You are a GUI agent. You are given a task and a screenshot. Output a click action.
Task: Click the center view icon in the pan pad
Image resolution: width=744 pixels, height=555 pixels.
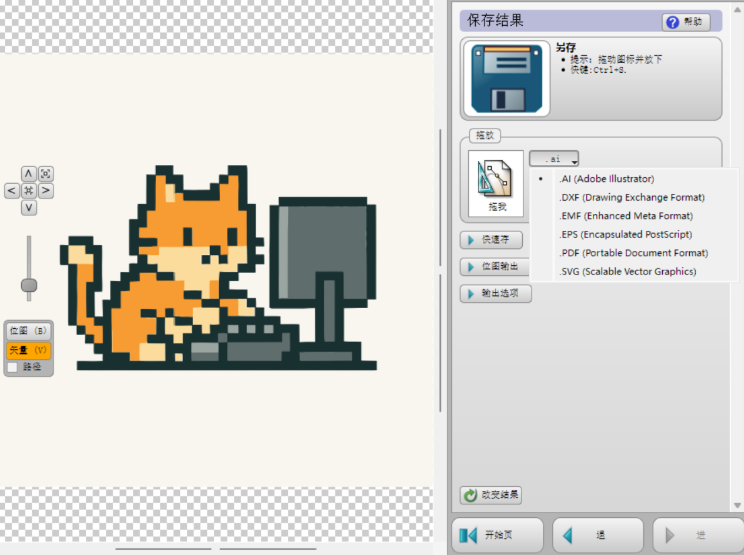point(28,191)
